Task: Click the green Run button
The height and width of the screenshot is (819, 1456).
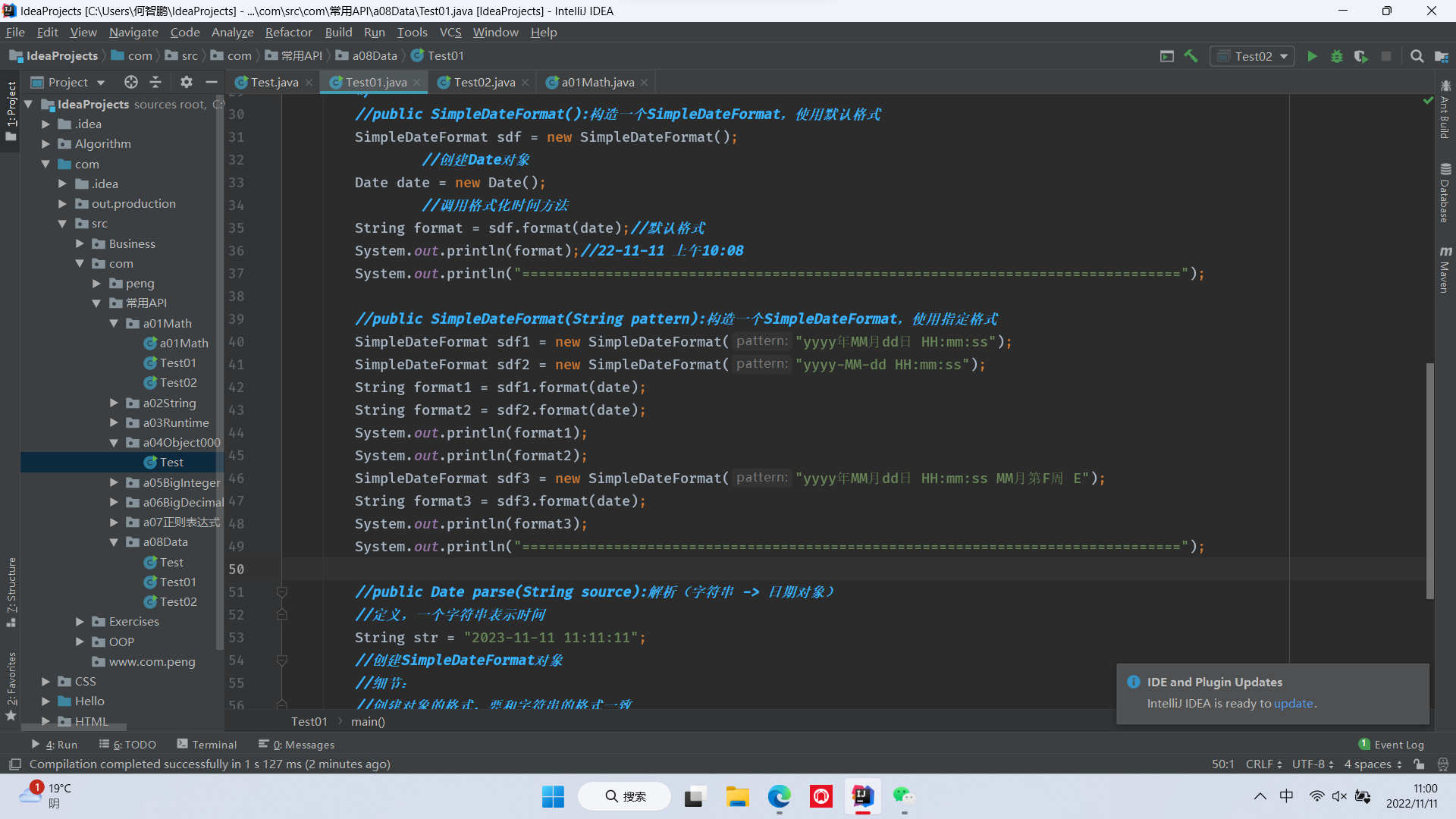Action: pyautogui.click(x=1312, y=56)
